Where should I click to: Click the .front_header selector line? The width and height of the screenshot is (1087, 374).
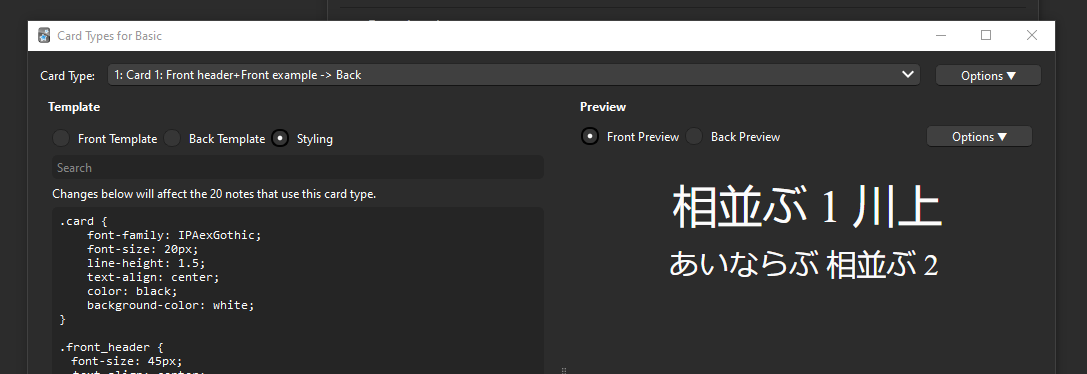tap(111, 347)
